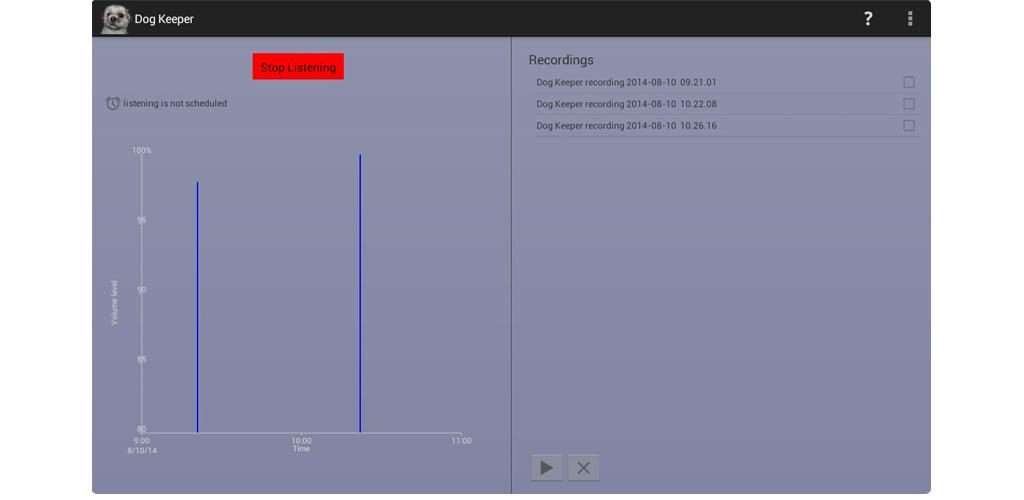Screen dimensions: 1024x500
Task: Click the blue volume spike near 10:22
Action: click(x=360, y=294)
